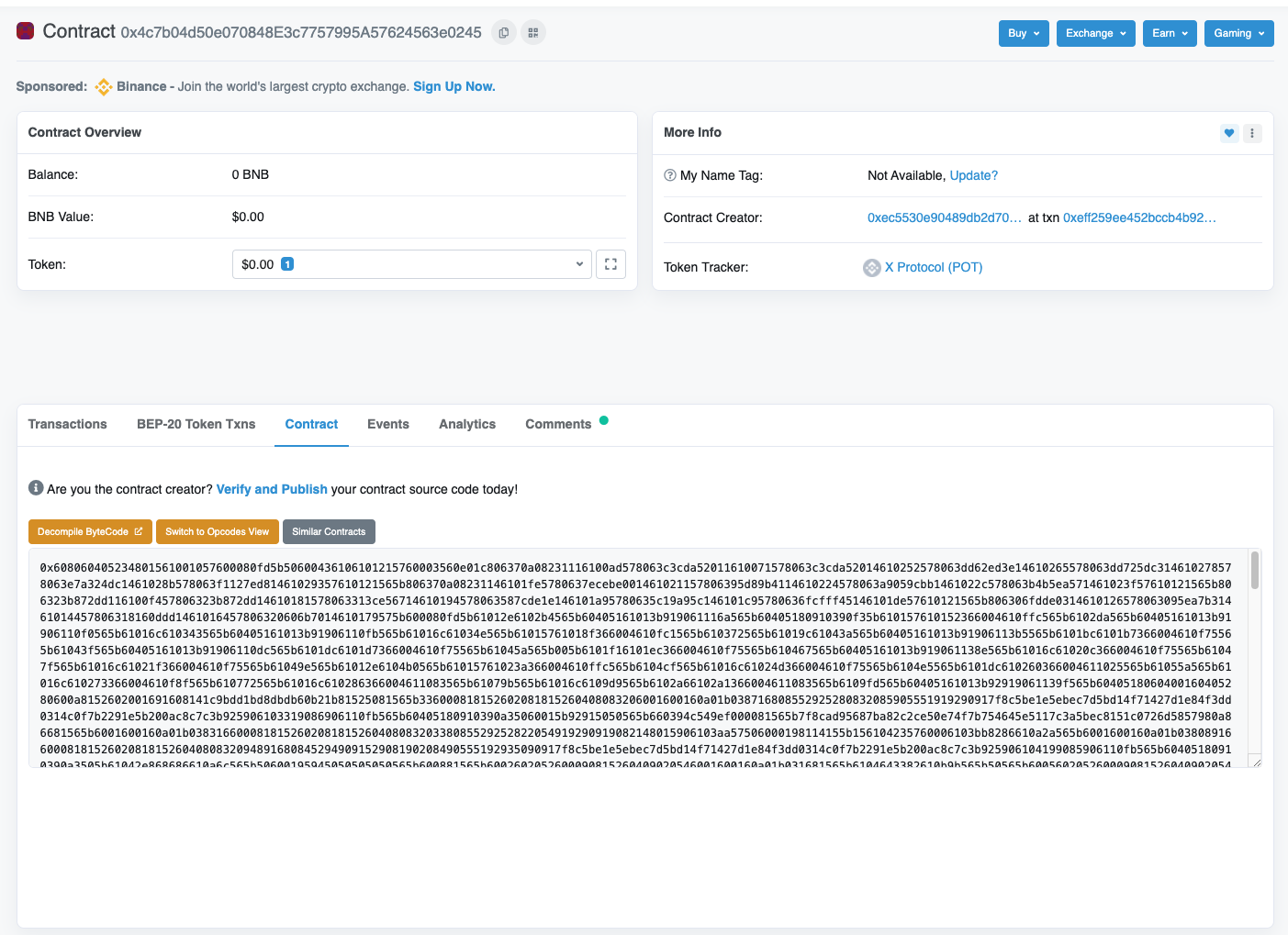The height and width of the screenshot is (935, 1288).
Task: Open the contract creator address link
Action: (944, 217)
